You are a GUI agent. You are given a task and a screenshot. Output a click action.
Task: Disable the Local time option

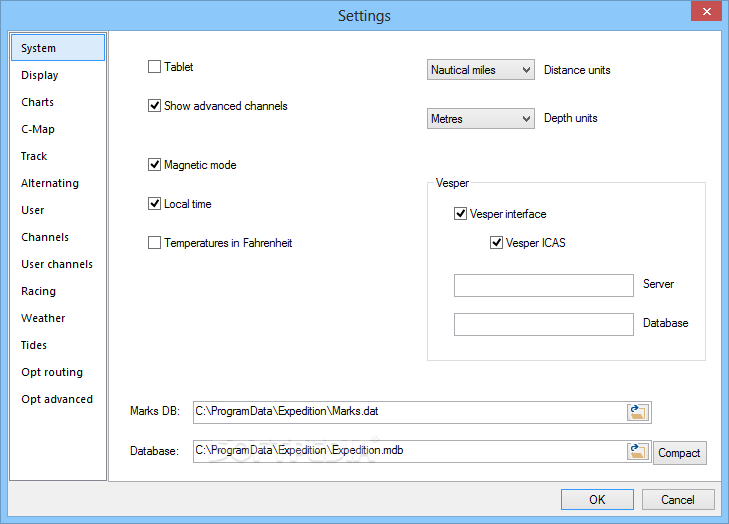(154, 204)
